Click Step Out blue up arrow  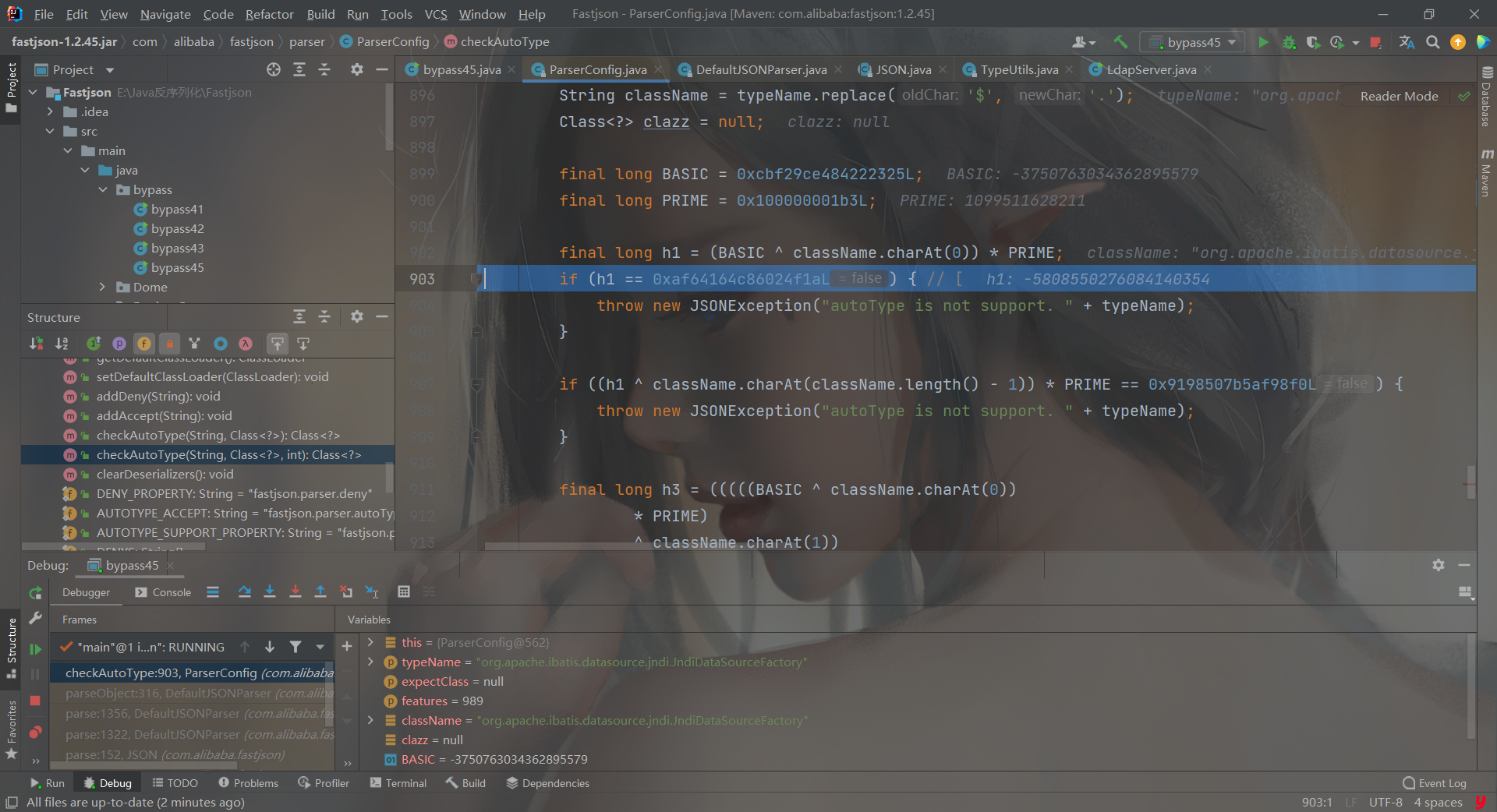coord(320,592)
